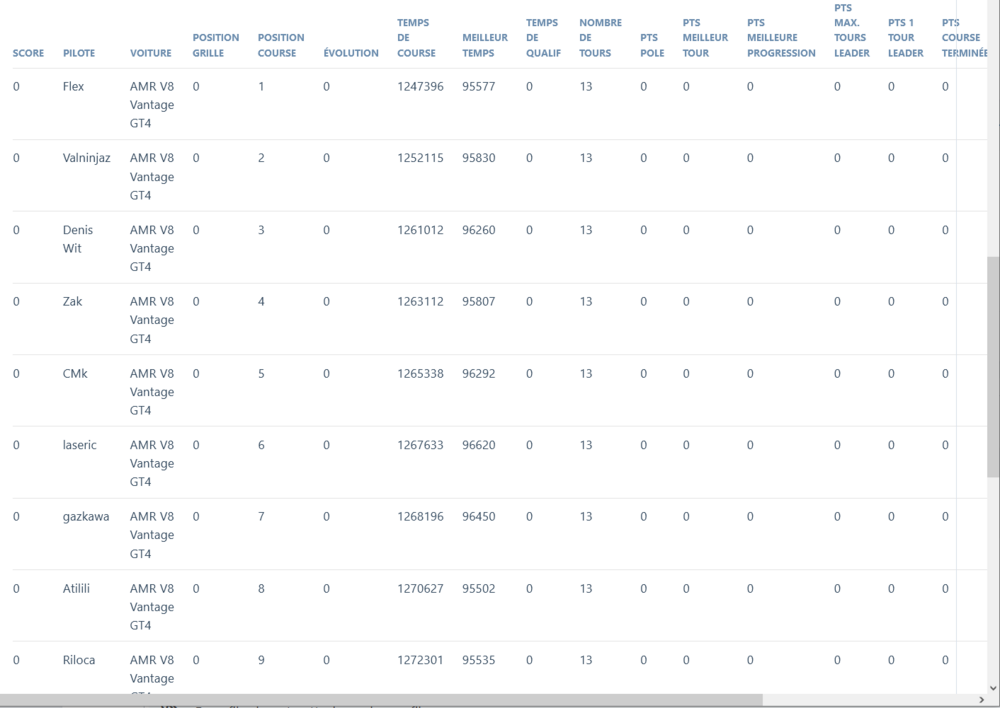1000x708 pixels.
Task: Click the POSITION GRILLE column header
Action: [215, 45]
